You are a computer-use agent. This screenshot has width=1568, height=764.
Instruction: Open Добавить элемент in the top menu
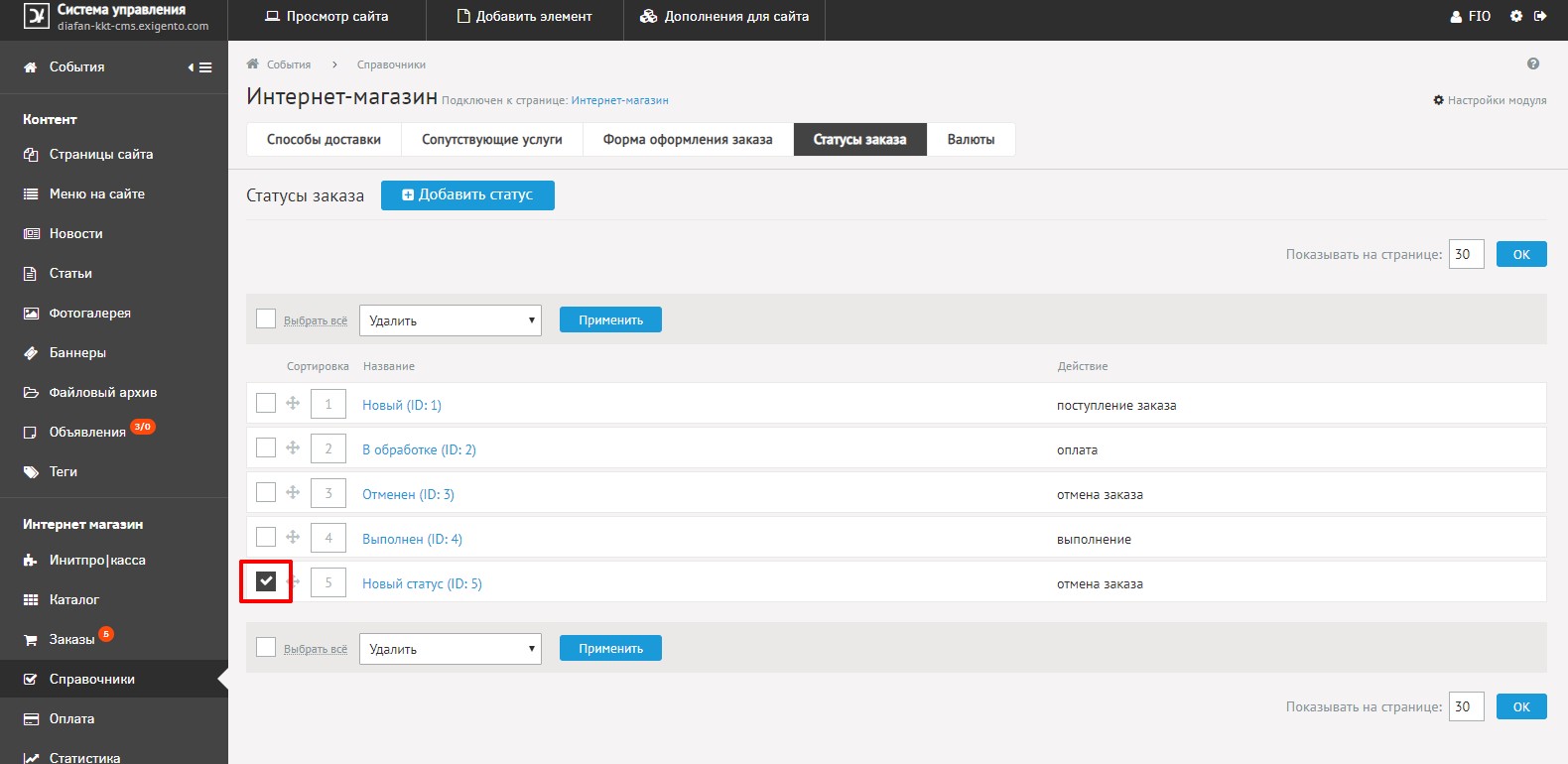pyautogui.click(x=524, y=17)
